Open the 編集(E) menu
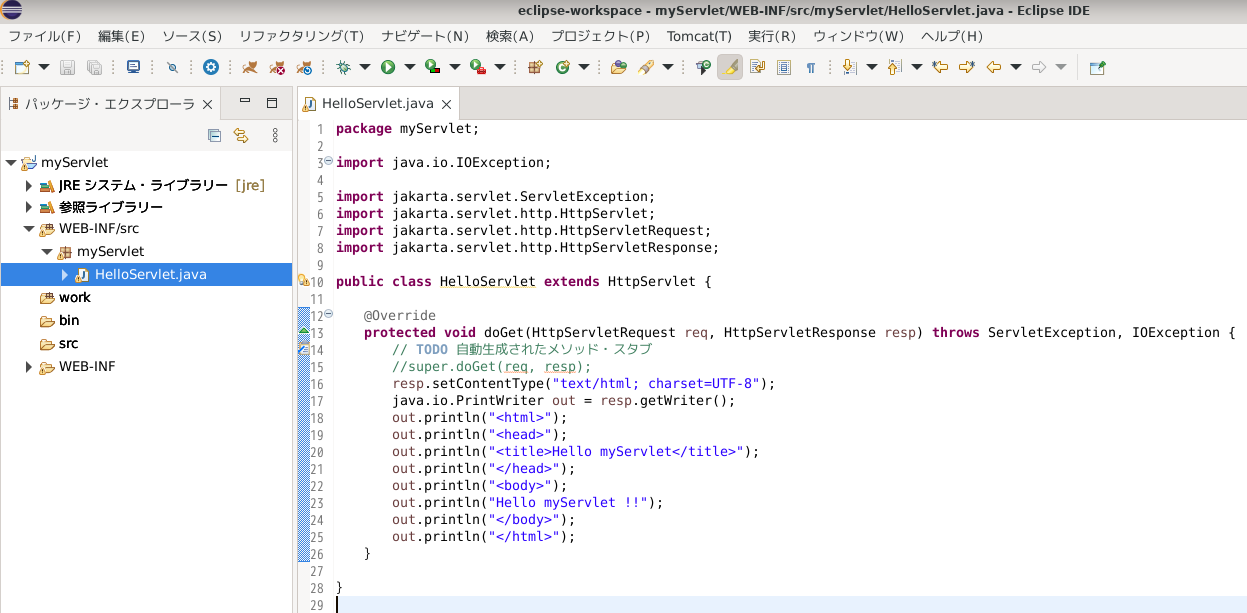 coord(121,36)
